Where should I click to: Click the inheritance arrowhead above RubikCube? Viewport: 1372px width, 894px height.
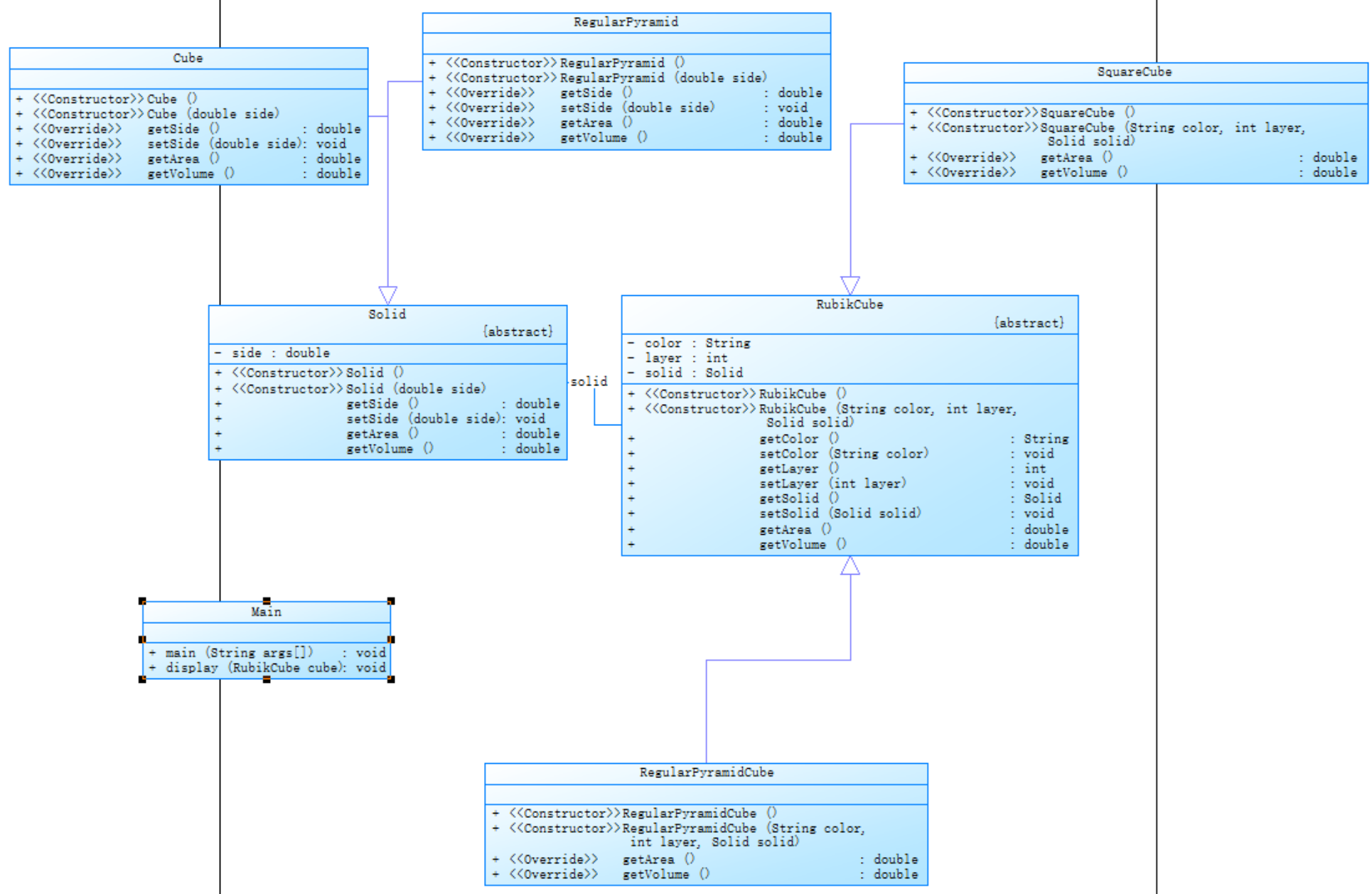850,285
